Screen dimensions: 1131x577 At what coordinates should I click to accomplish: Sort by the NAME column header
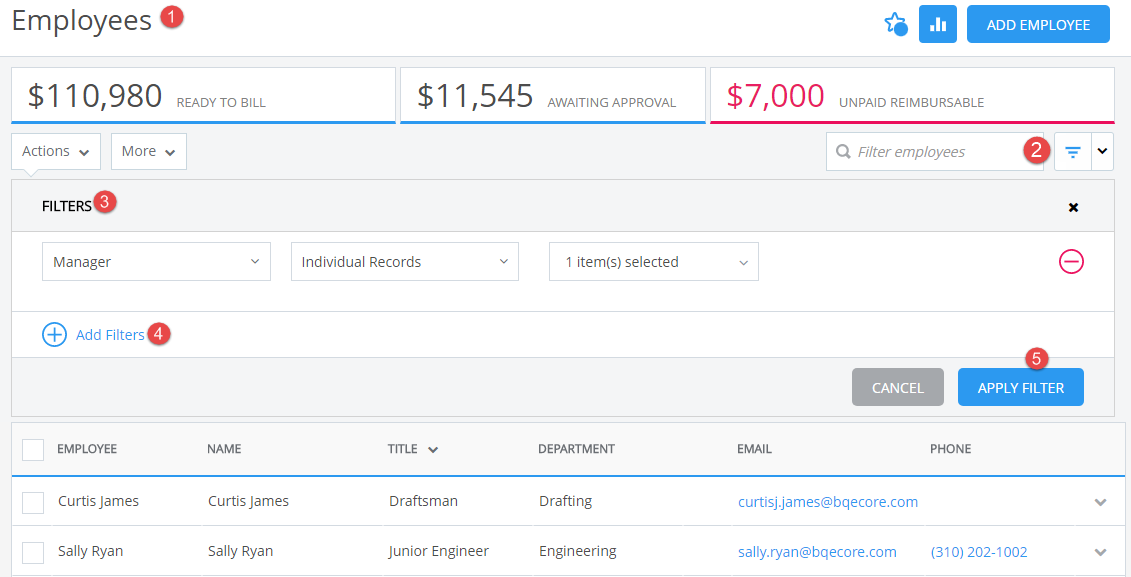pos(224,449)
